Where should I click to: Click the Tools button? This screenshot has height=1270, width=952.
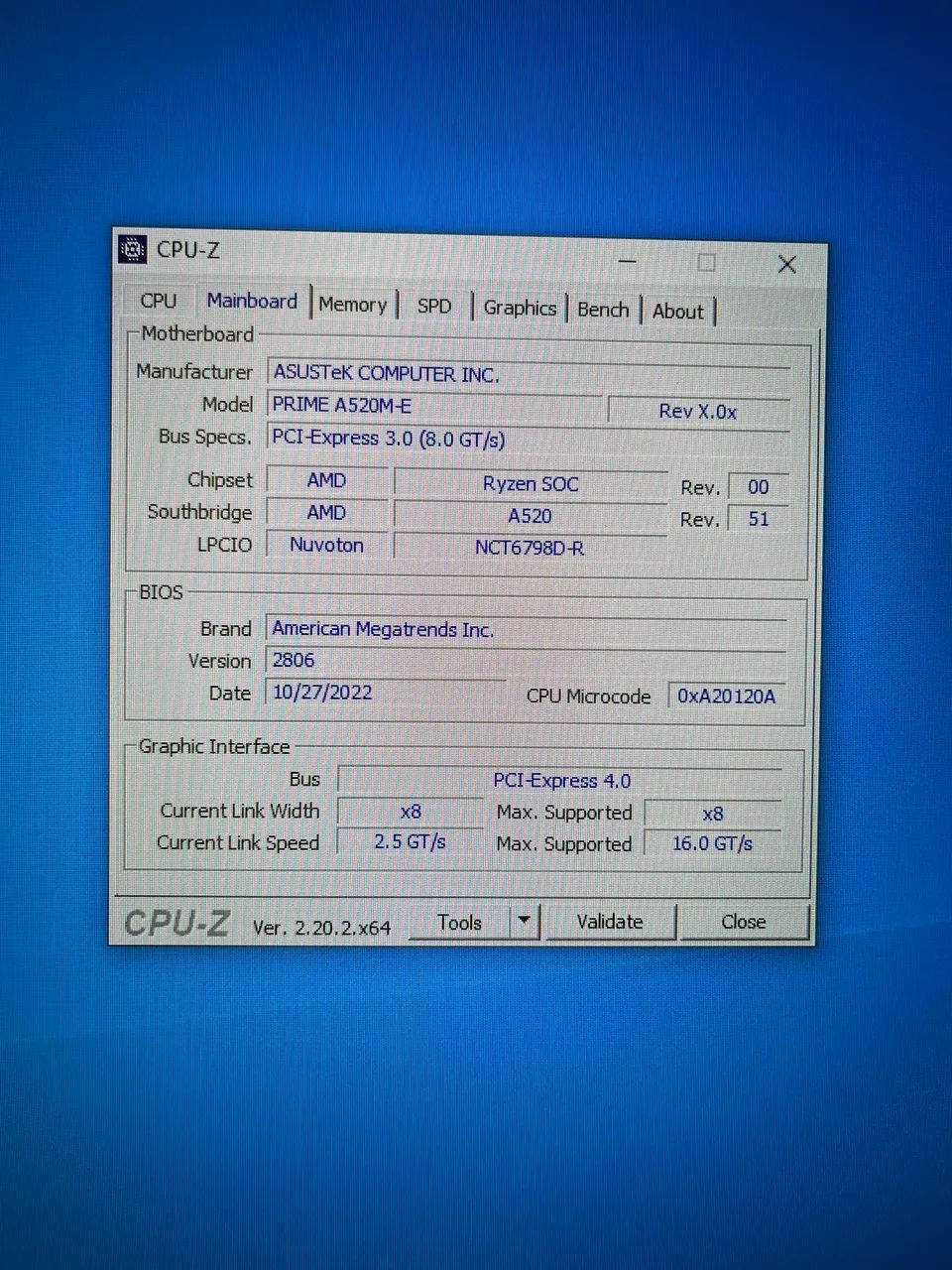pos(460,923)
